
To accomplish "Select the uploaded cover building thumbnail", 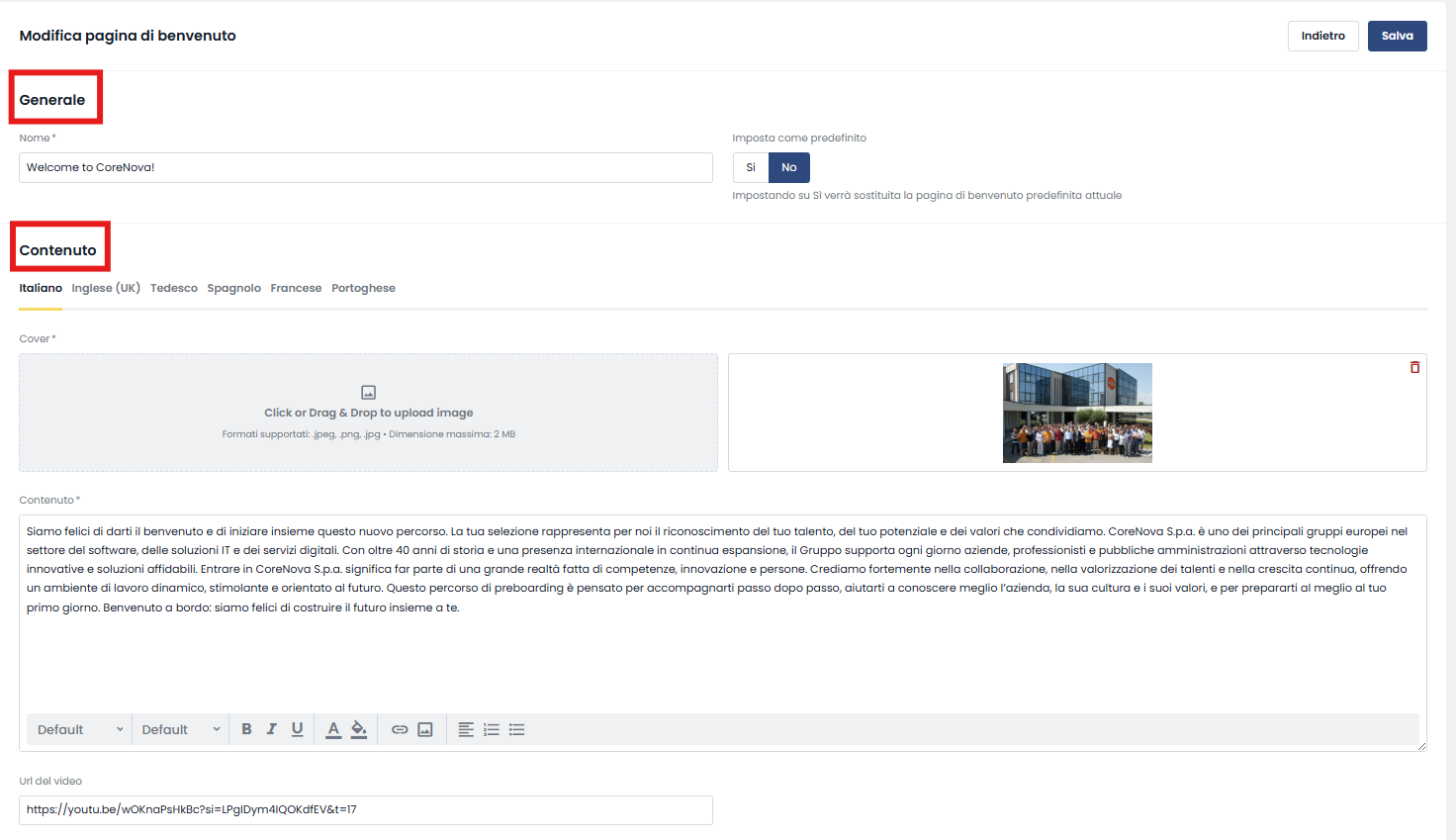I will 1077,413.
